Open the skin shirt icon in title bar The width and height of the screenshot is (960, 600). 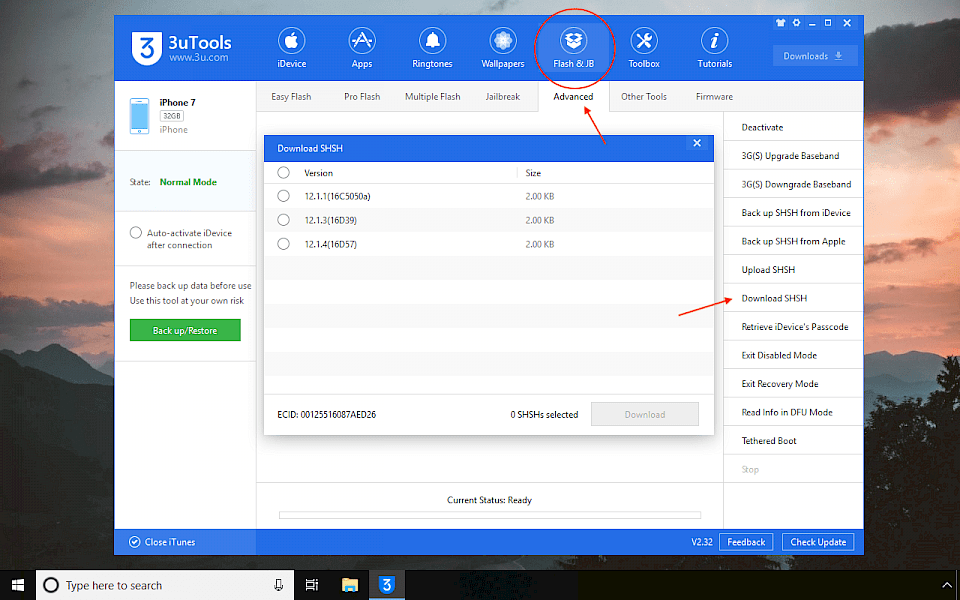tap(780, 23)
